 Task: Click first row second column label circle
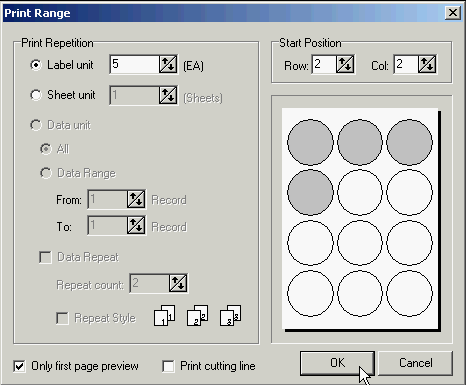360,142
